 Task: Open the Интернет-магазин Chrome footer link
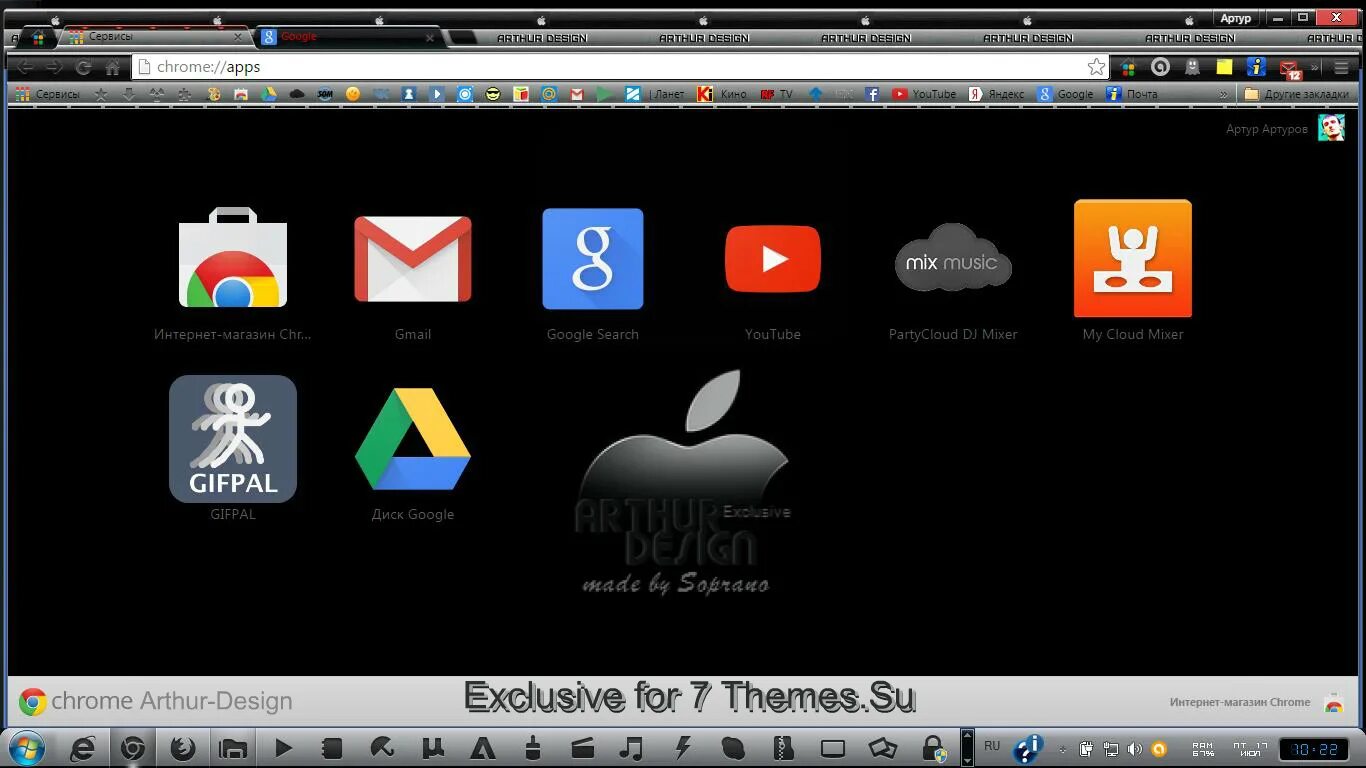[1256, 702]
